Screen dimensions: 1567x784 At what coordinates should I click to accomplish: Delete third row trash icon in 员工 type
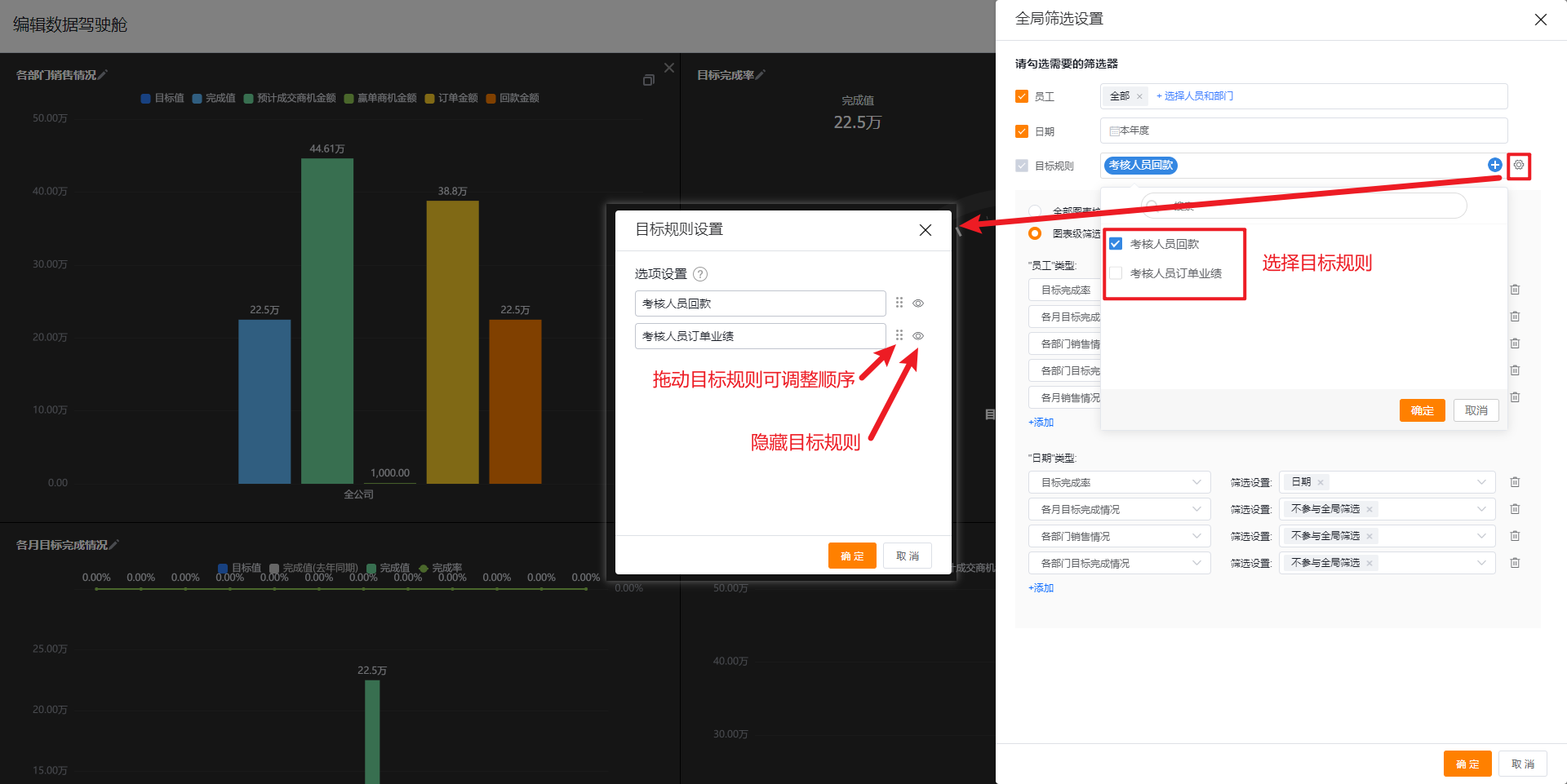click(x=1515, y=343)
